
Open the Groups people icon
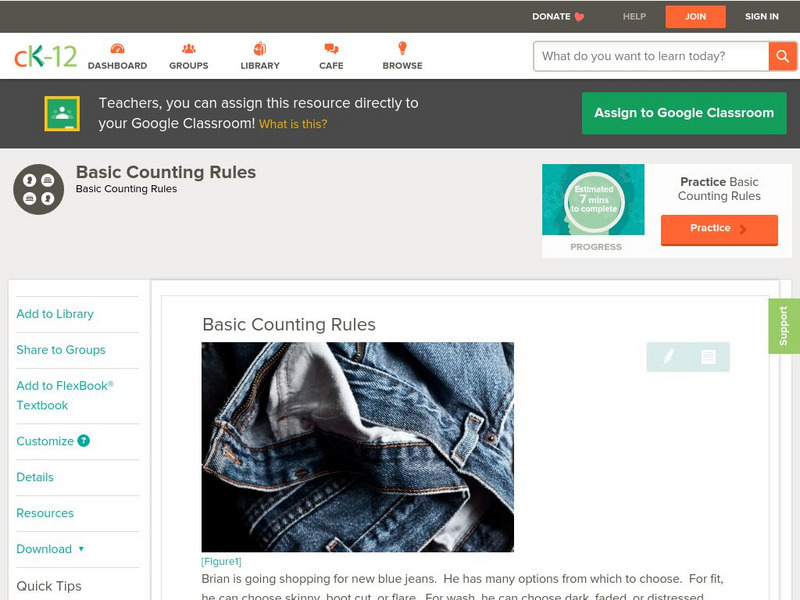pyautogui.click(x=189, y=48)
